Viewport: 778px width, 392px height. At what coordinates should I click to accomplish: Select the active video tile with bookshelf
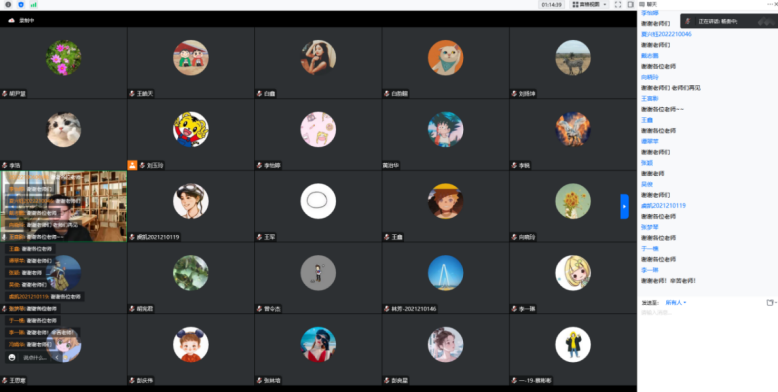coord(64,206)
